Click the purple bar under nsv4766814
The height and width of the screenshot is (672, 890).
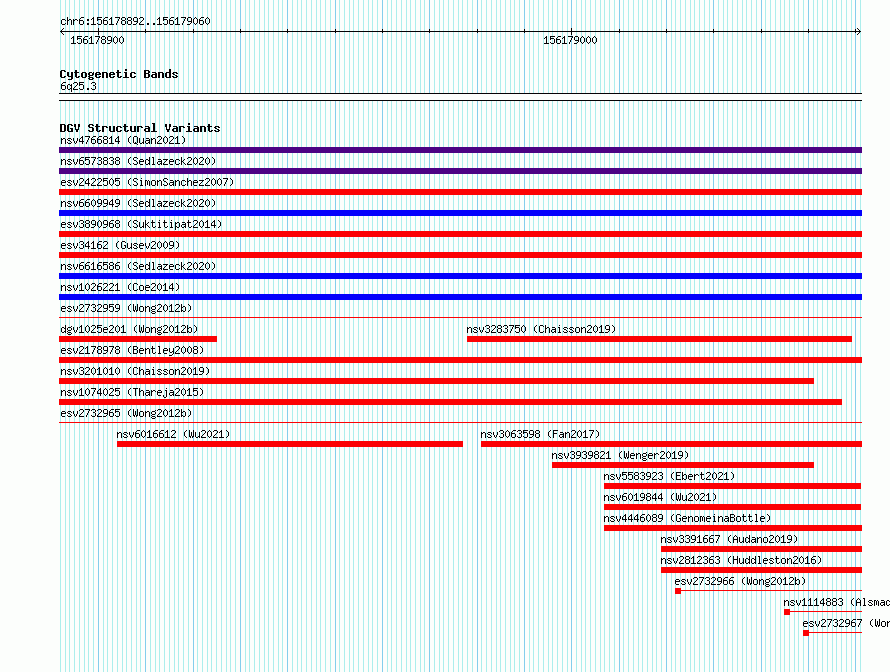click(x=460, y=150)
